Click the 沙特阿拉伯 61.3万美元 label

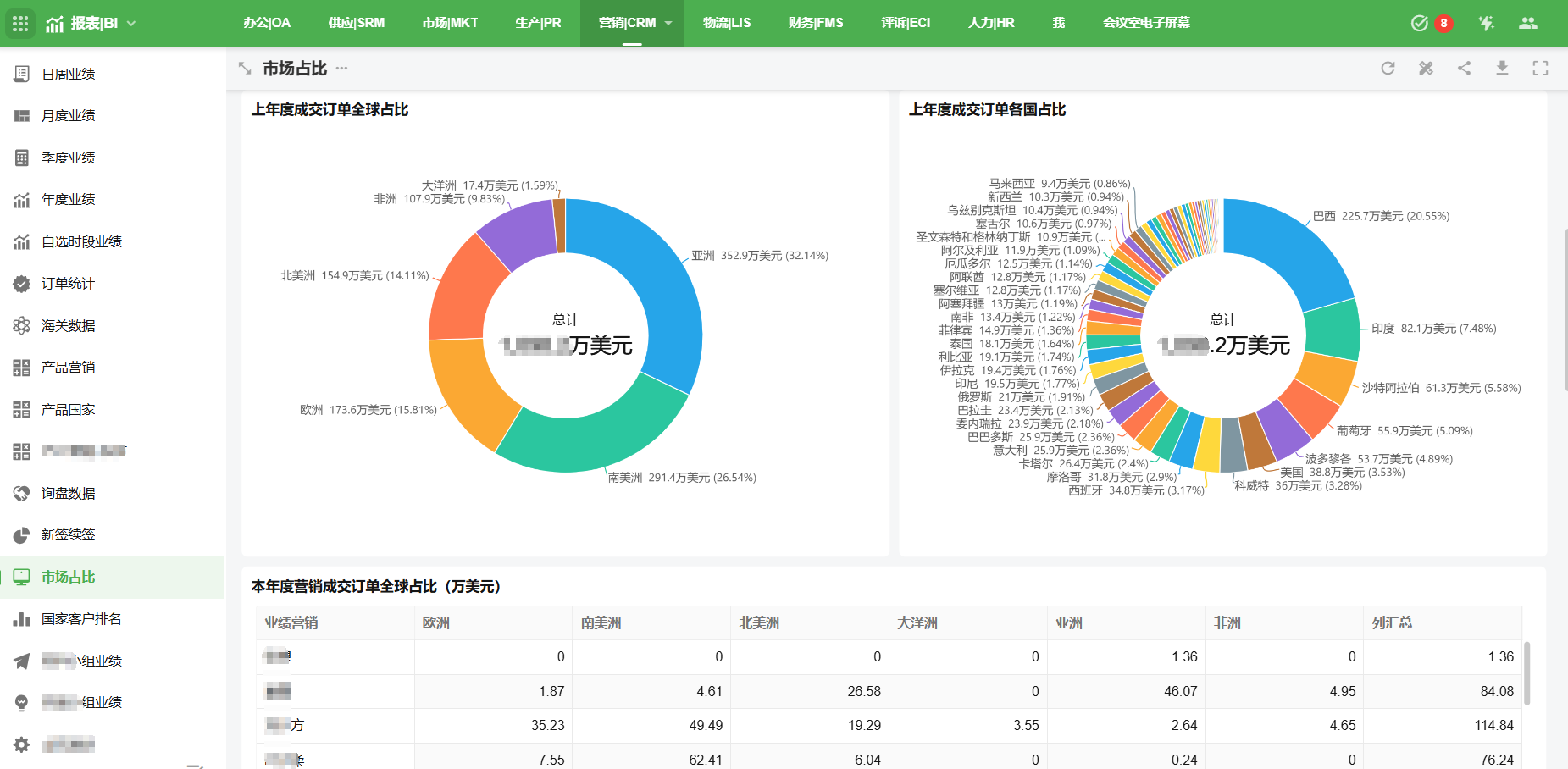coord(1441,388)
